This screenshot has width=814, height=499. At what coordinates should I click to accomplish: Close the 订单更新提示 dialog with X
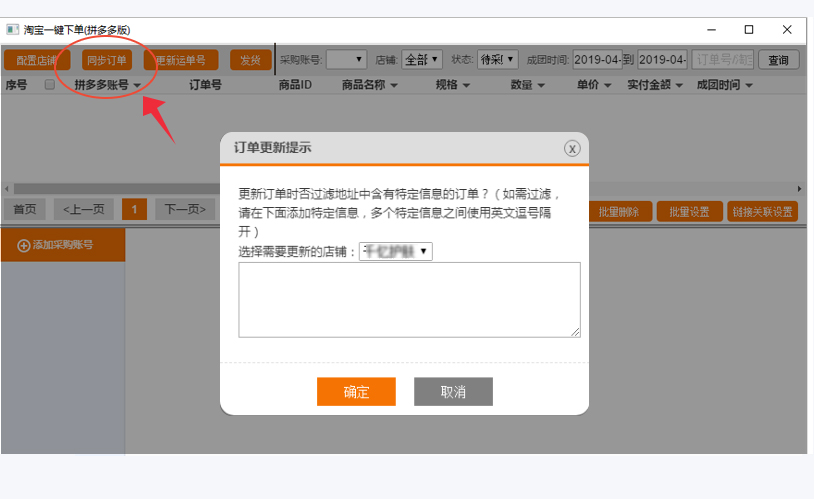click(x=572, y=149)
